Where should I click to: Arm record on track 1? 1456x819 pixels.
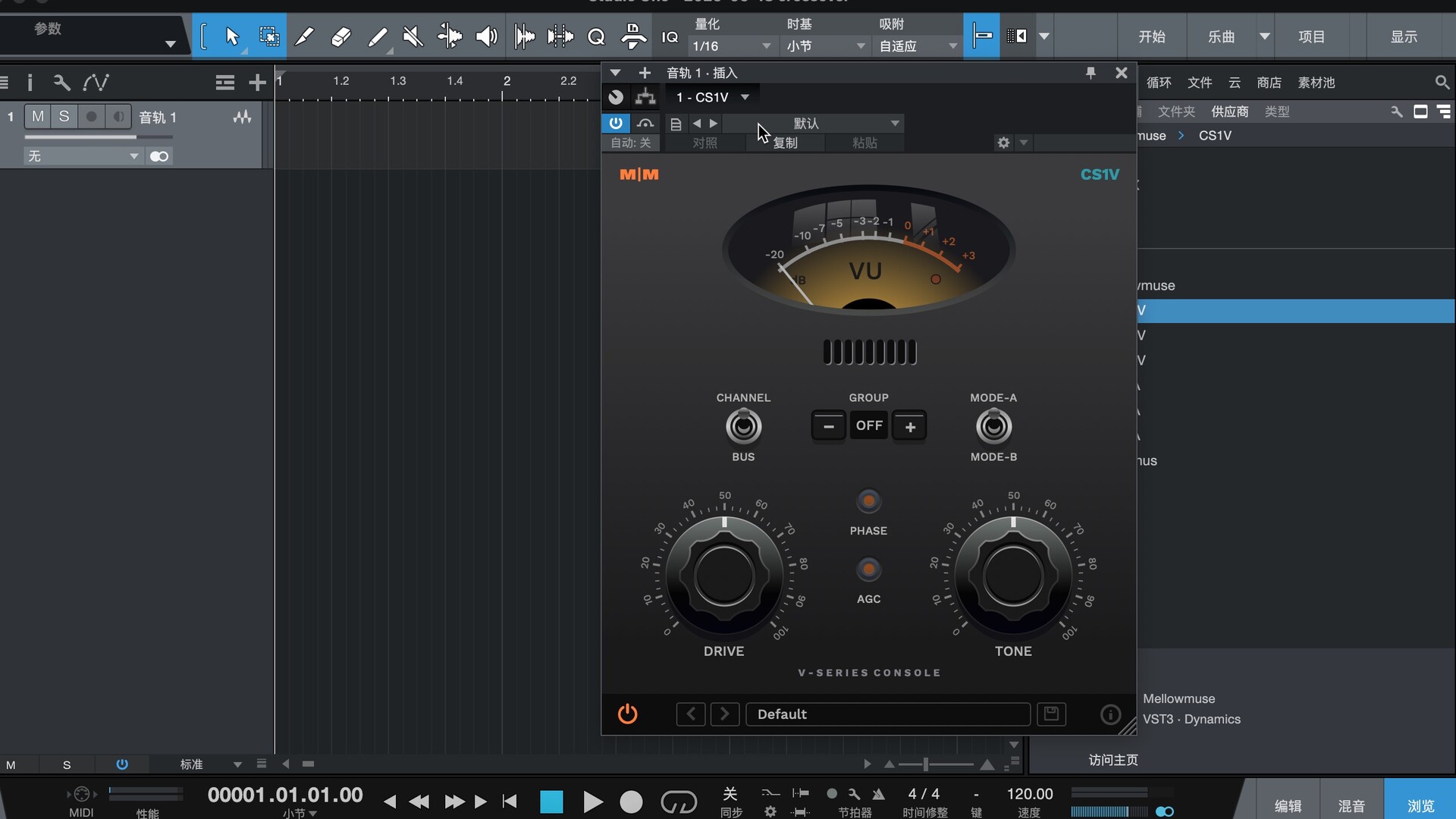click(91, 117)
